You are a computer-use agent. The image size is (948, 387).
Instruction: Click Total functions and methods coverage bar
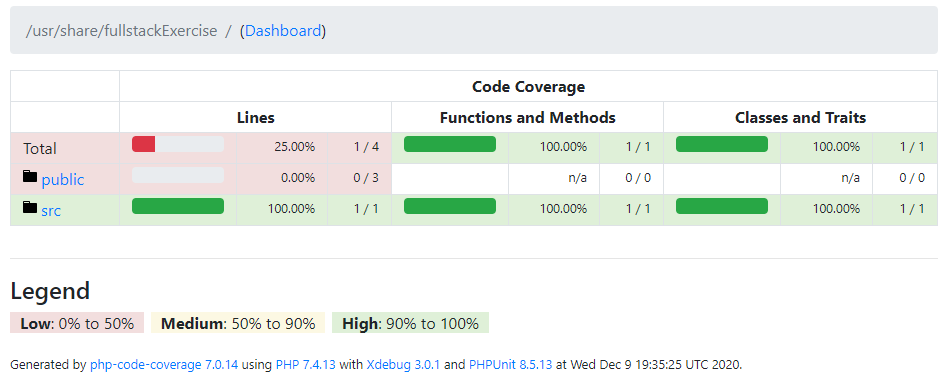click(450, 144)
